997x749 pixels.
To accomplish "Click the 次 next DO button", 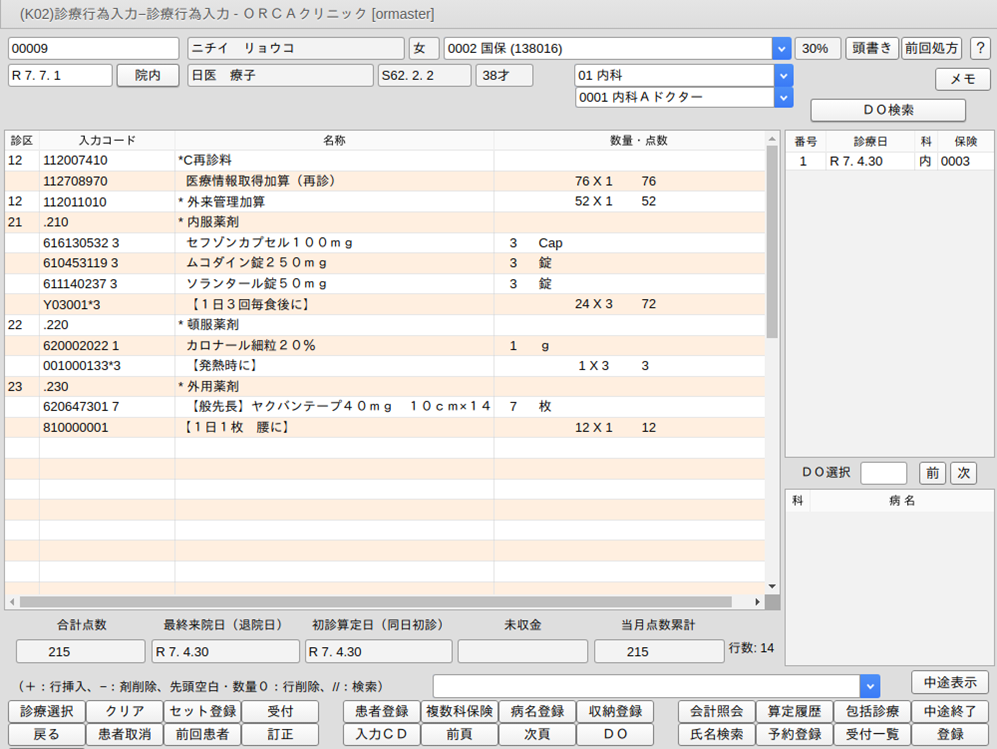I will (963, 473).
